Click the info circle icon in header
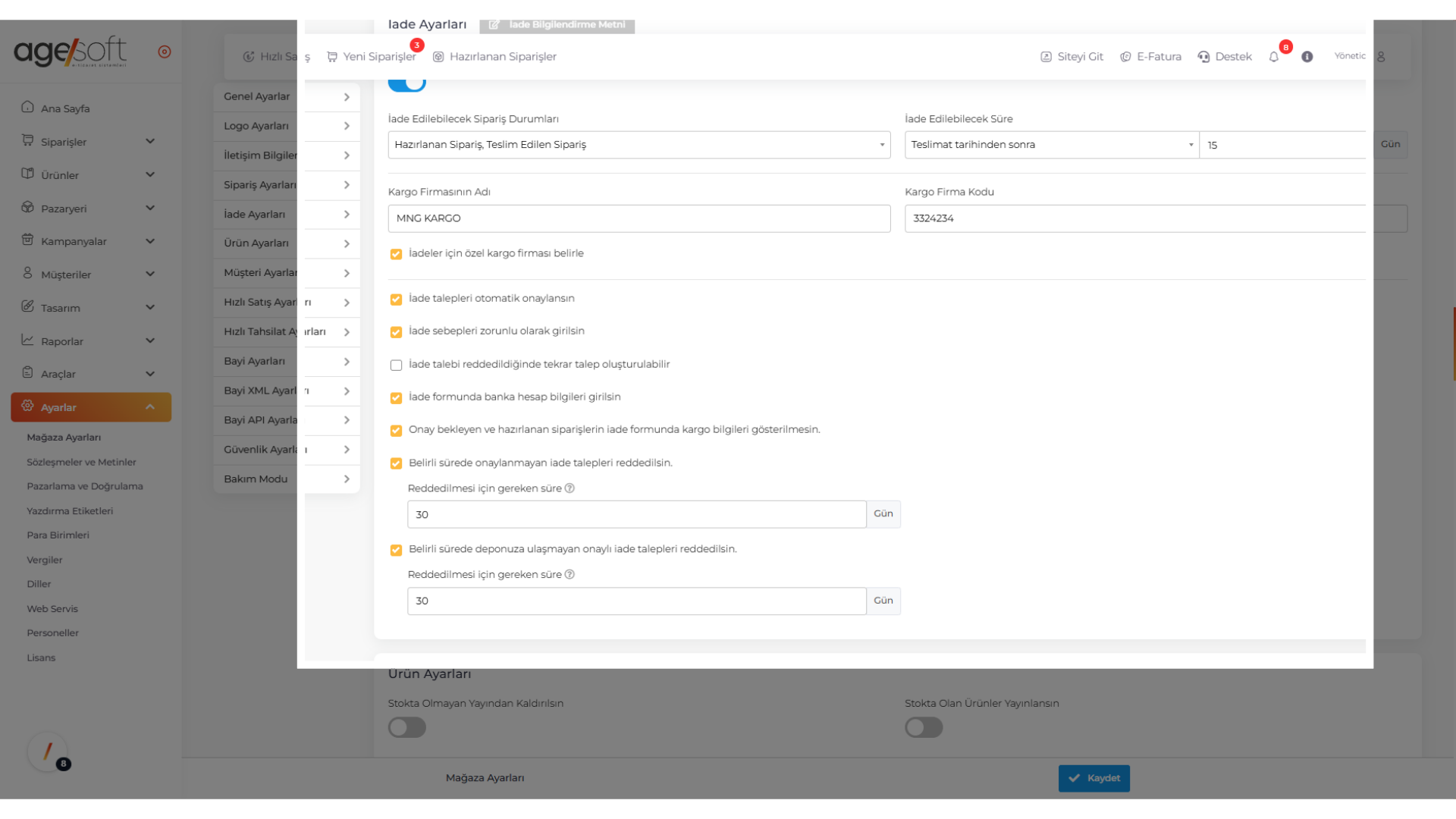The width and height of the screenshot is (1456, 819). 1307,57
